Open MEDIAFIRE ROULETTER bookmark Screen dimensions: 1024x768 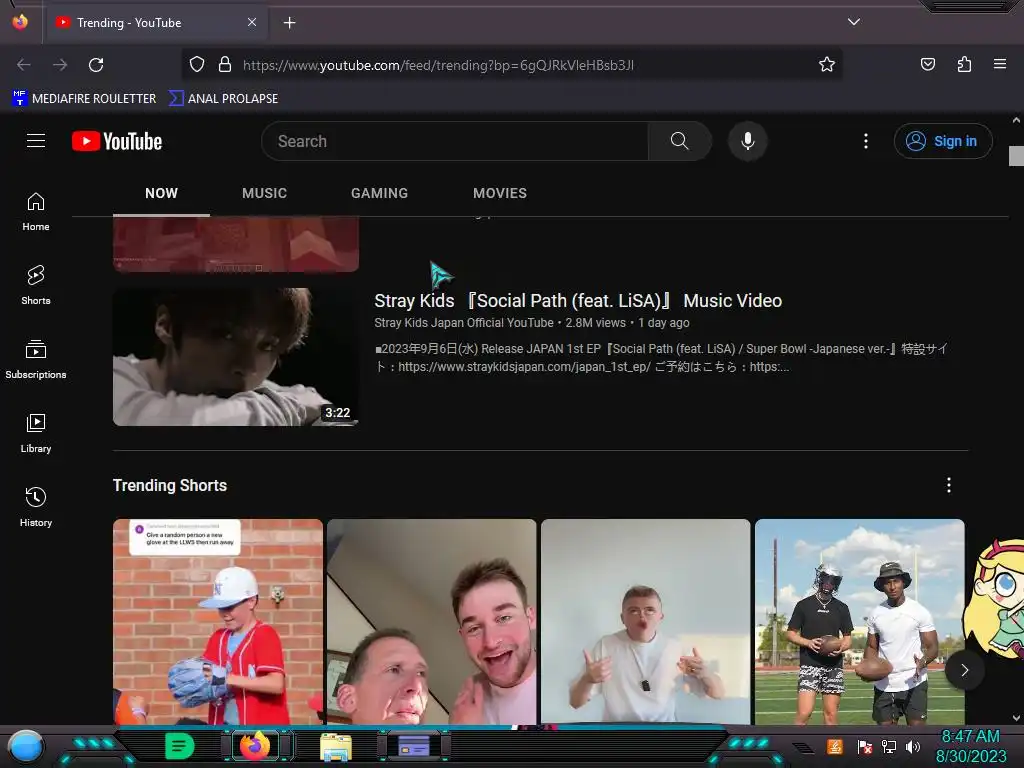click(84, 99)
